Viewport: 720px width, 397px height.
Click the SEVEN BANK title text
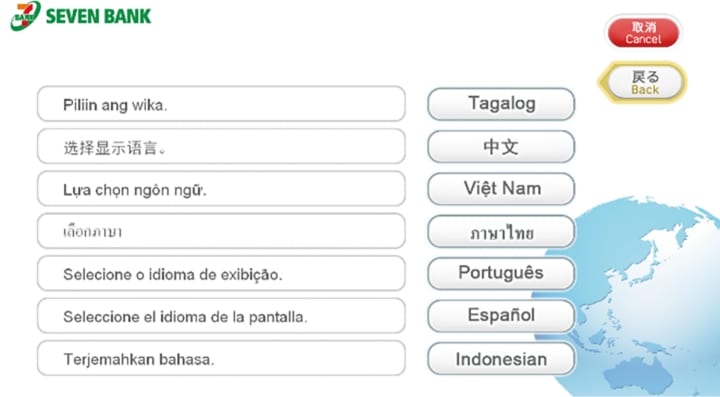click(98, 17)
